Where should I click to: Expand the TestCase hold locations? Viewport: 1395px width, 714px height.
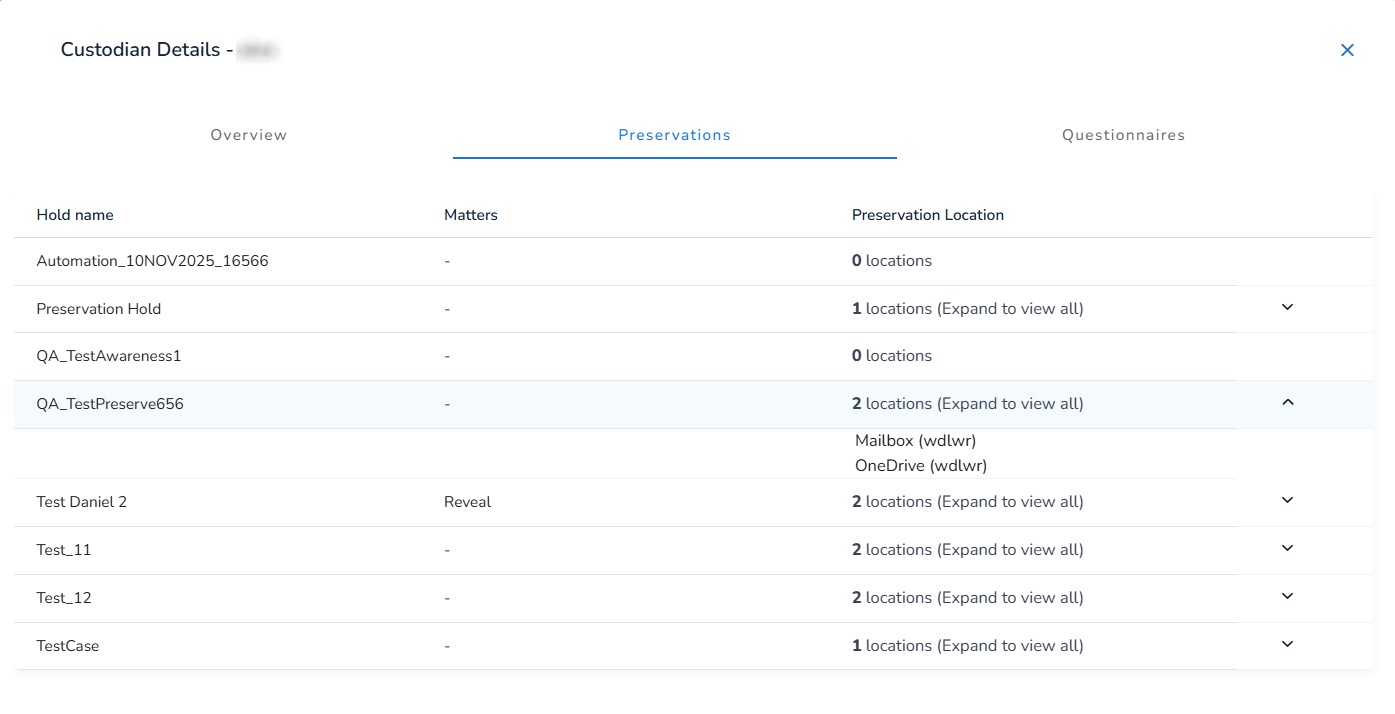pyautogui.click(x=1287, y=645)
